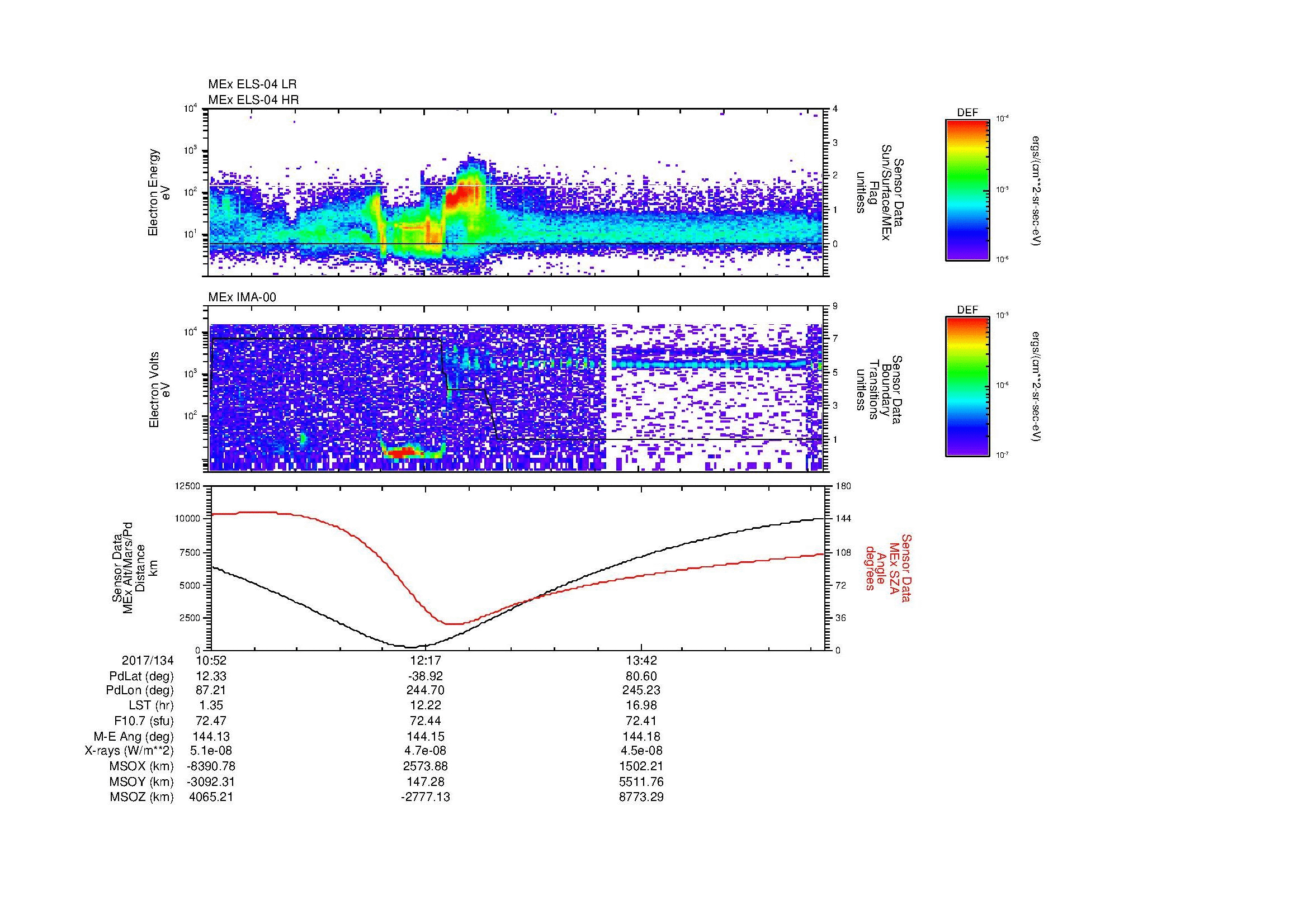Click the MSOY value 5511.76
Viewport: 1308px width, 924px height.
coord(641,781)
